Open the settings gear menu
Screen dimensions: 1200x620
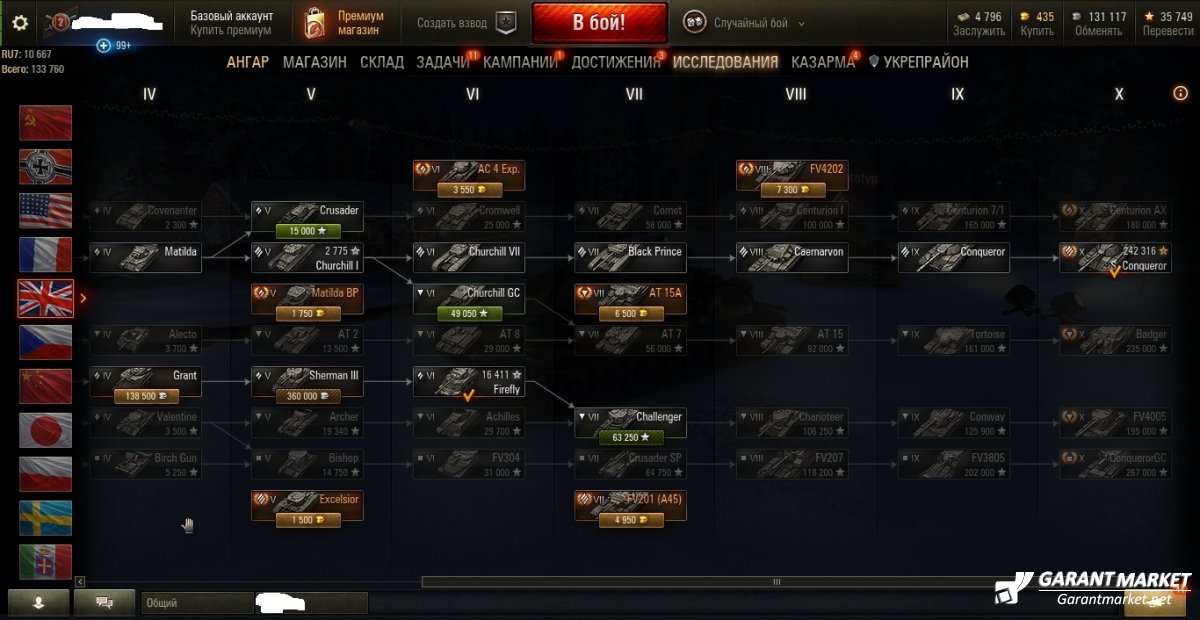pos(19,23)
